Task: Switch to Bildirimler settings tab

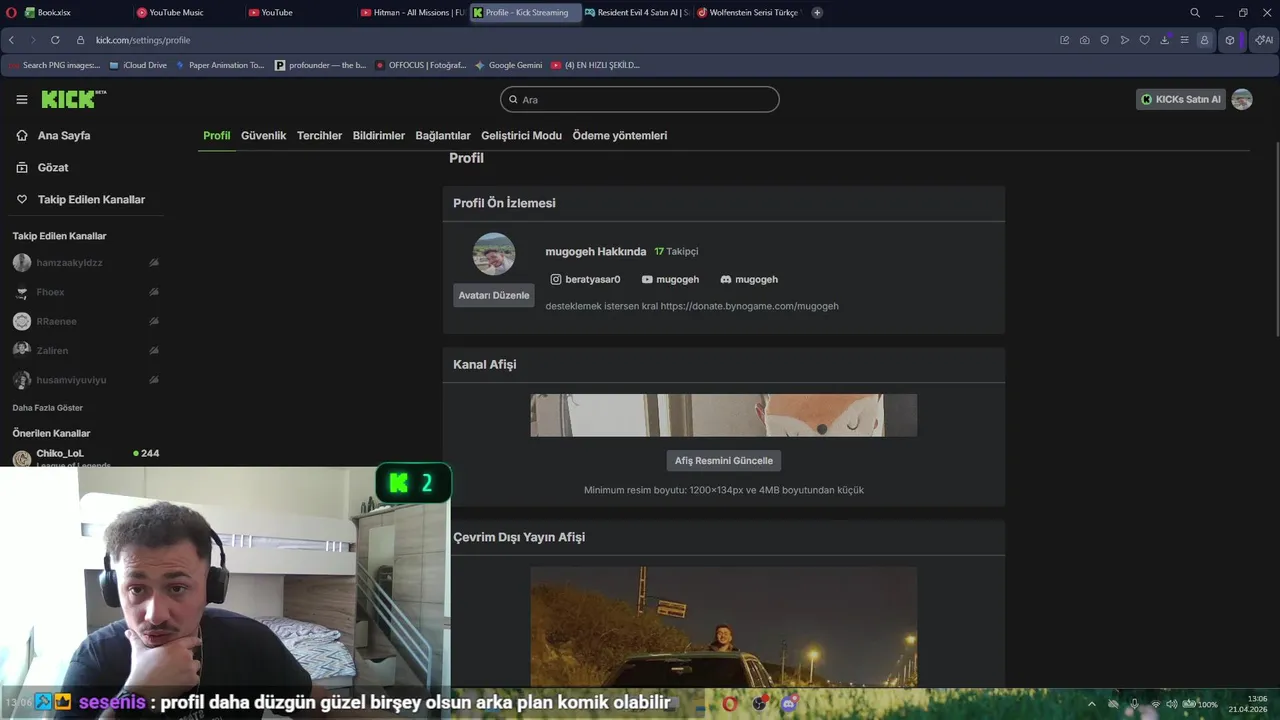Action: pyautogui.click(x=378, y=135)
